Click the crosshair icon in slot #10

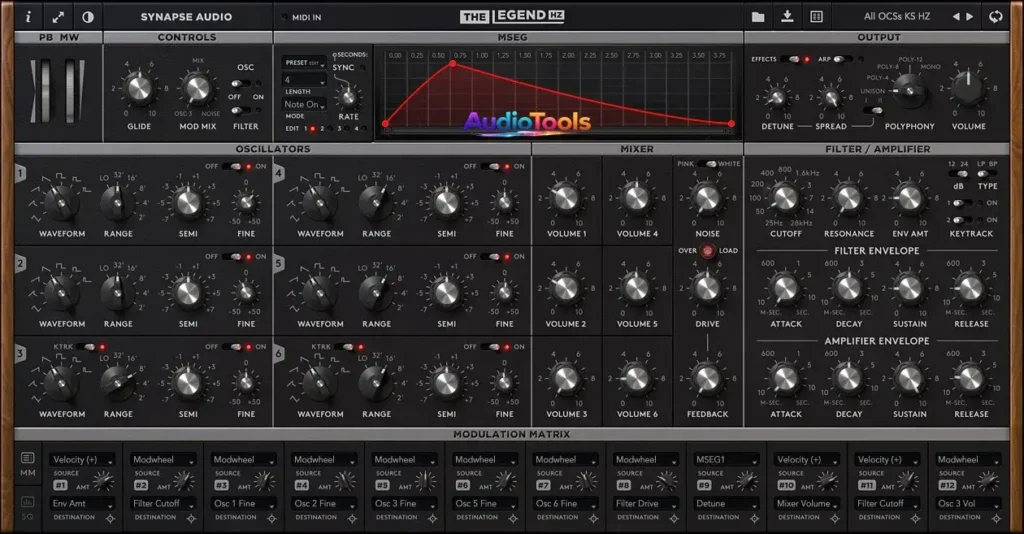pyautogui.click(x=835, y=519)
